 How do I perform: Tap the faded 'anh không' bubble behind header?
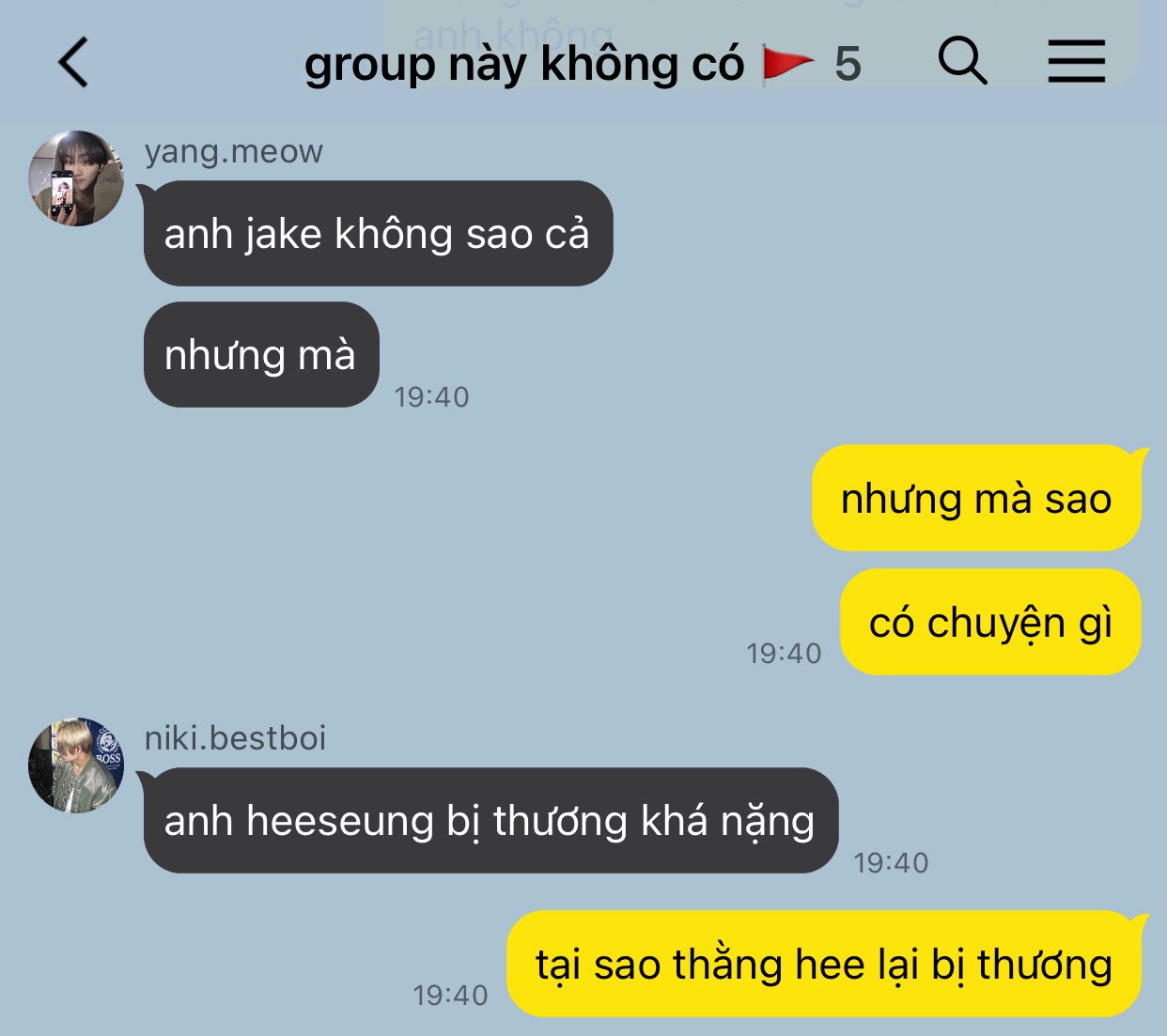point(761,38)
